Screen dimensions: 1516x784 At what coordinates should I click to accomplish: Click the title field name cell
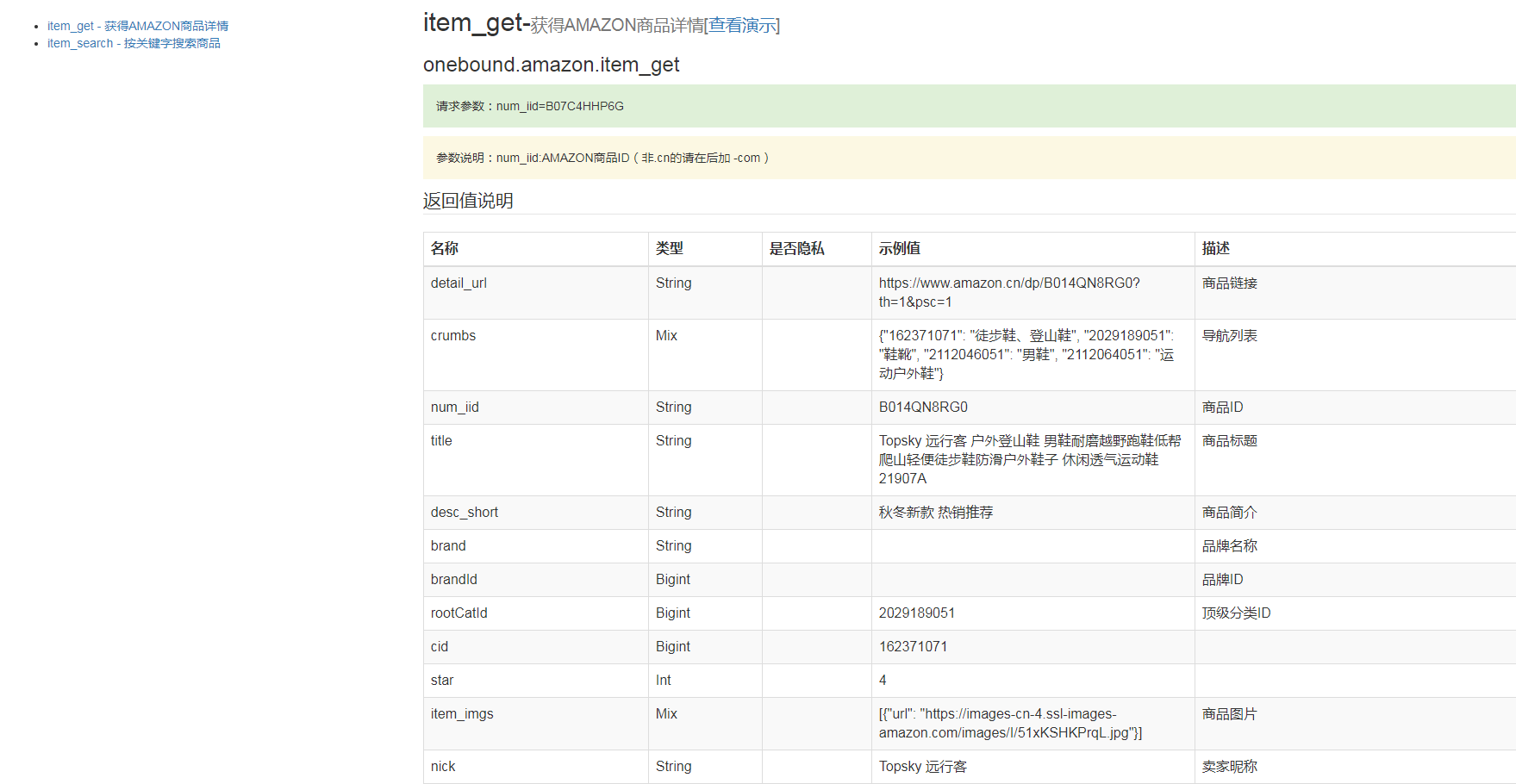pyautogui.click(x=441, y=440)
